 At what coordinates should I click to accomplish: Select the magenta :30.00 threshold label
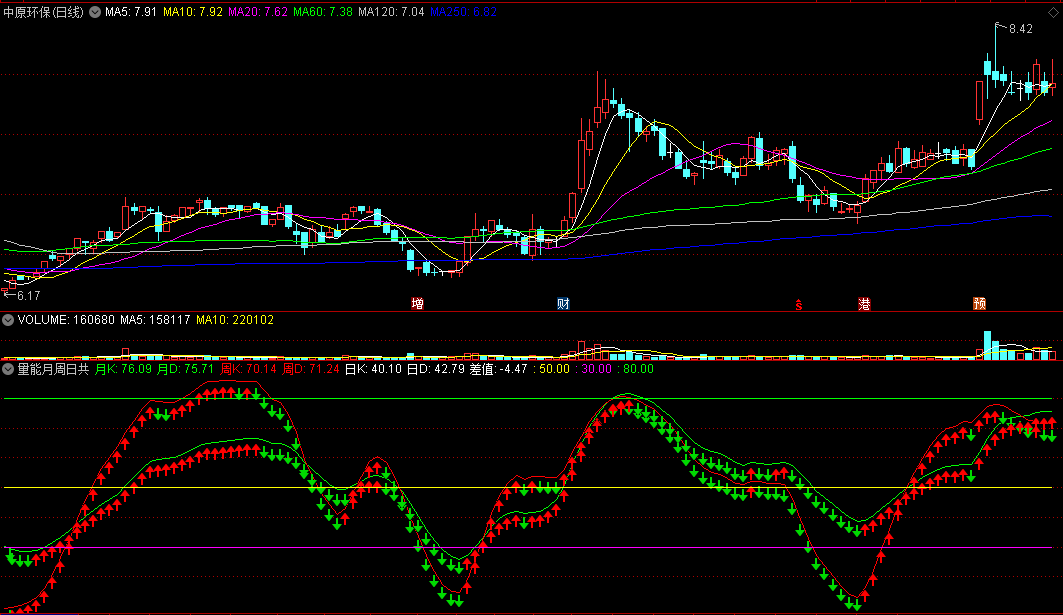(x=593, y=370)
